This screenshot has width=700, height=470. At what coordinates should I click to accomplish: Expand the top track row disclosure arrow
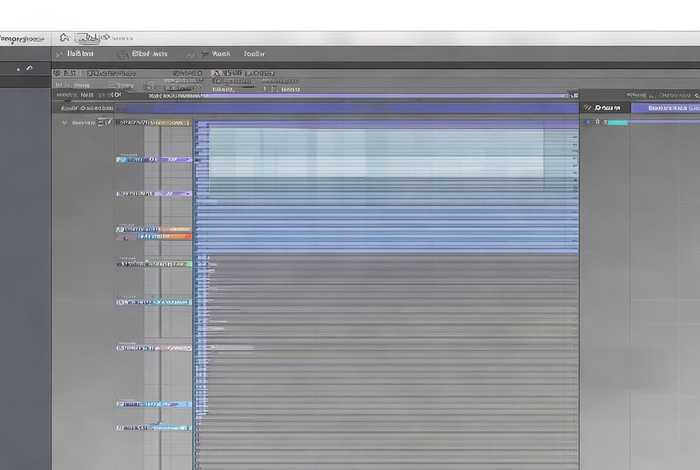tap(64, 122)
